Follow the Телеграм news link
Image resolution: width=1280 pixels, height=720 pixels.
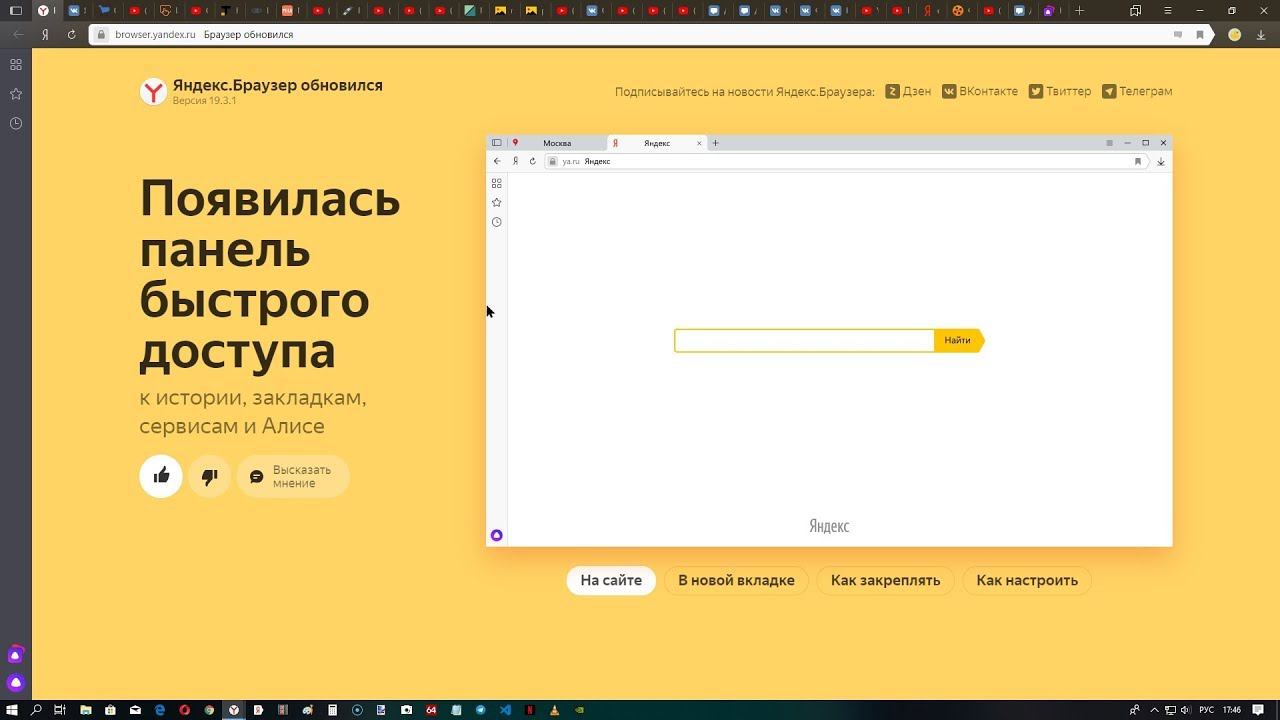coord(1137,91)
